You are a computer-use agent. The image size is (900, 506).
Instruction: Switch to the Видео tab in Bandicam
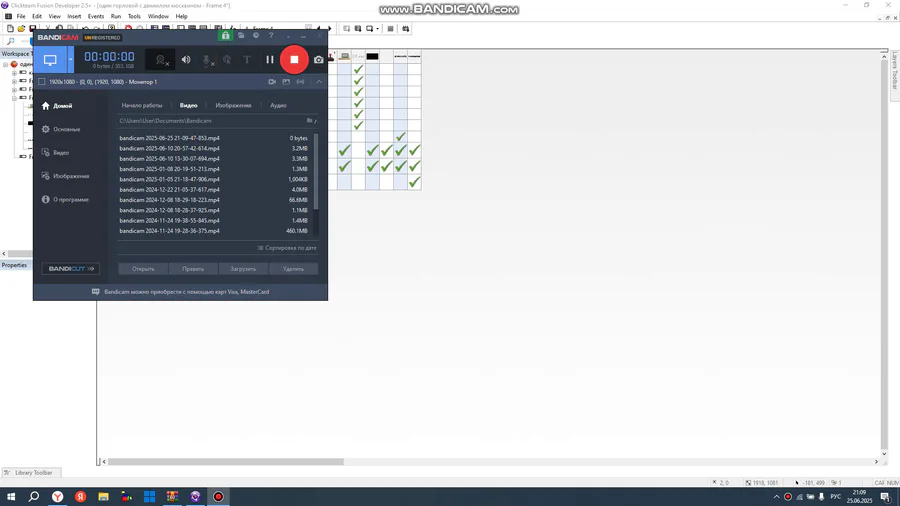[188, 106]
